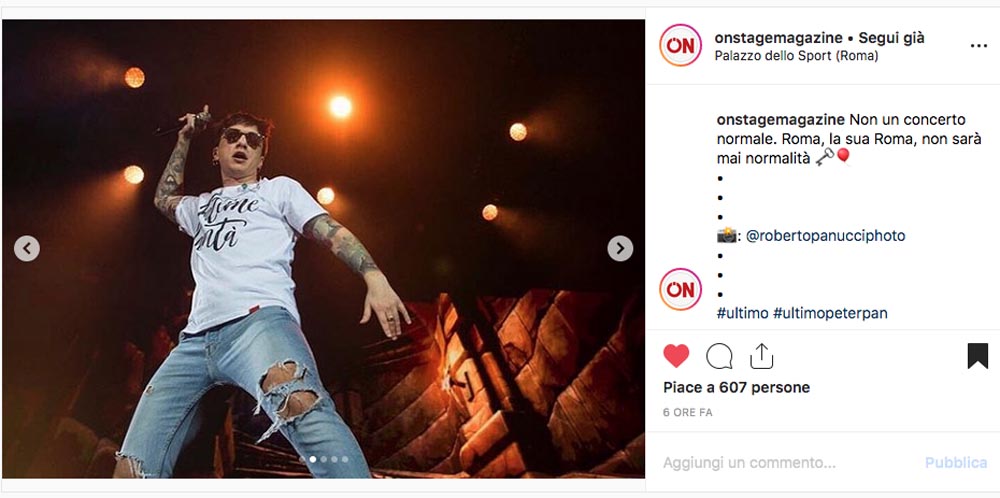Toggle the bookmark save icon
This screenshot has width=1000, height=498.
(977, 356)
